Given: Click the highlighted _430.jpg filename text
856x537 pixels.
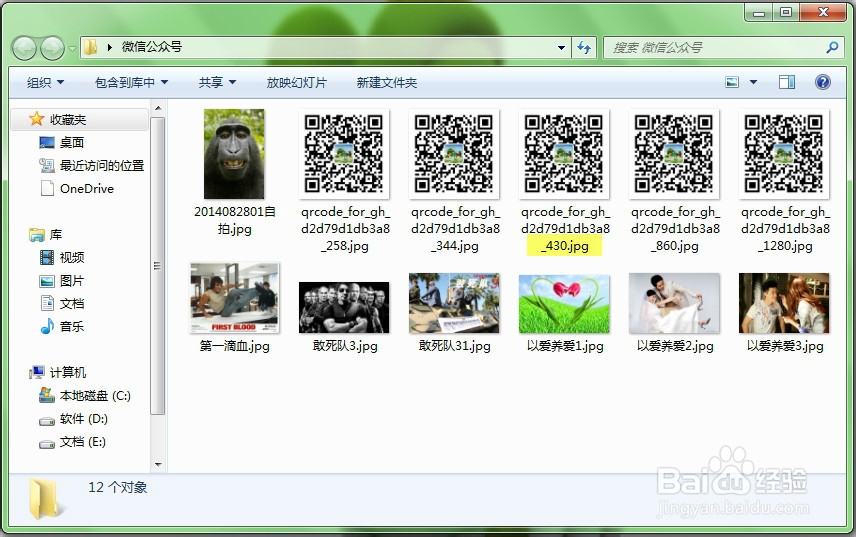Looking at the screenshot, I should coord(564,246).
